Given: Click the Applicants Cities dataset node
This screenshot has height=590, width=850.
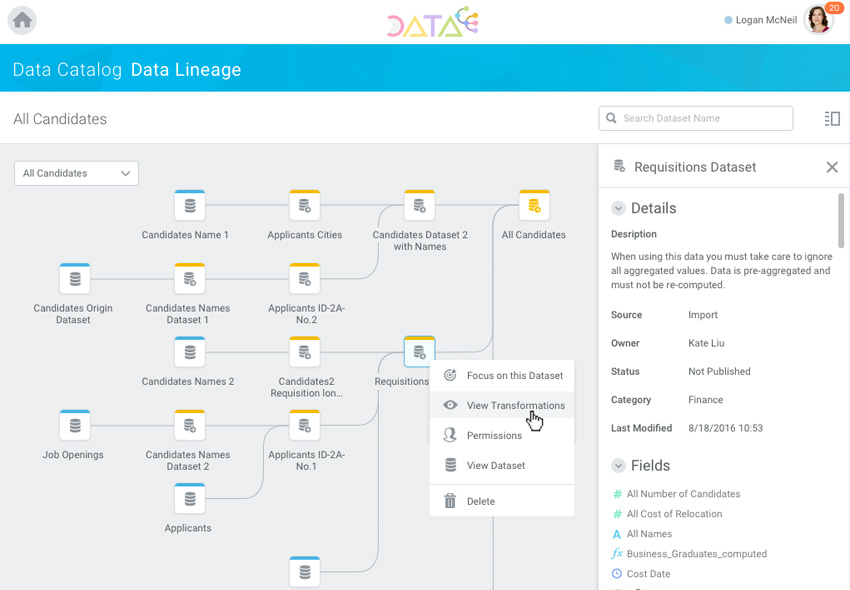Looking at the screenshot, I should (x=305, y=206).
